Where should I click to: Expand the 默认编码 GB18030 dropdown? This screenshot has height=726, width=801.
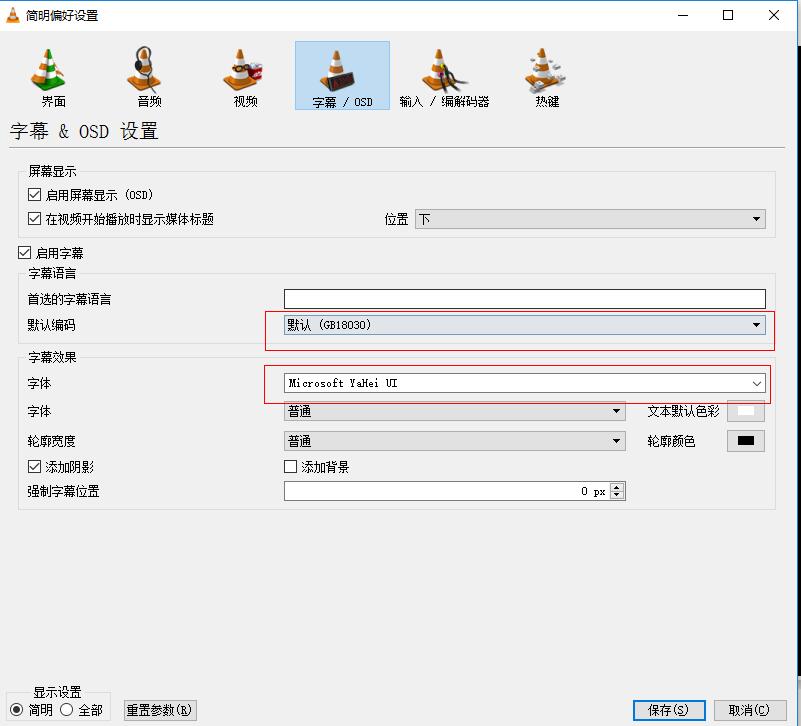point(524,325)
